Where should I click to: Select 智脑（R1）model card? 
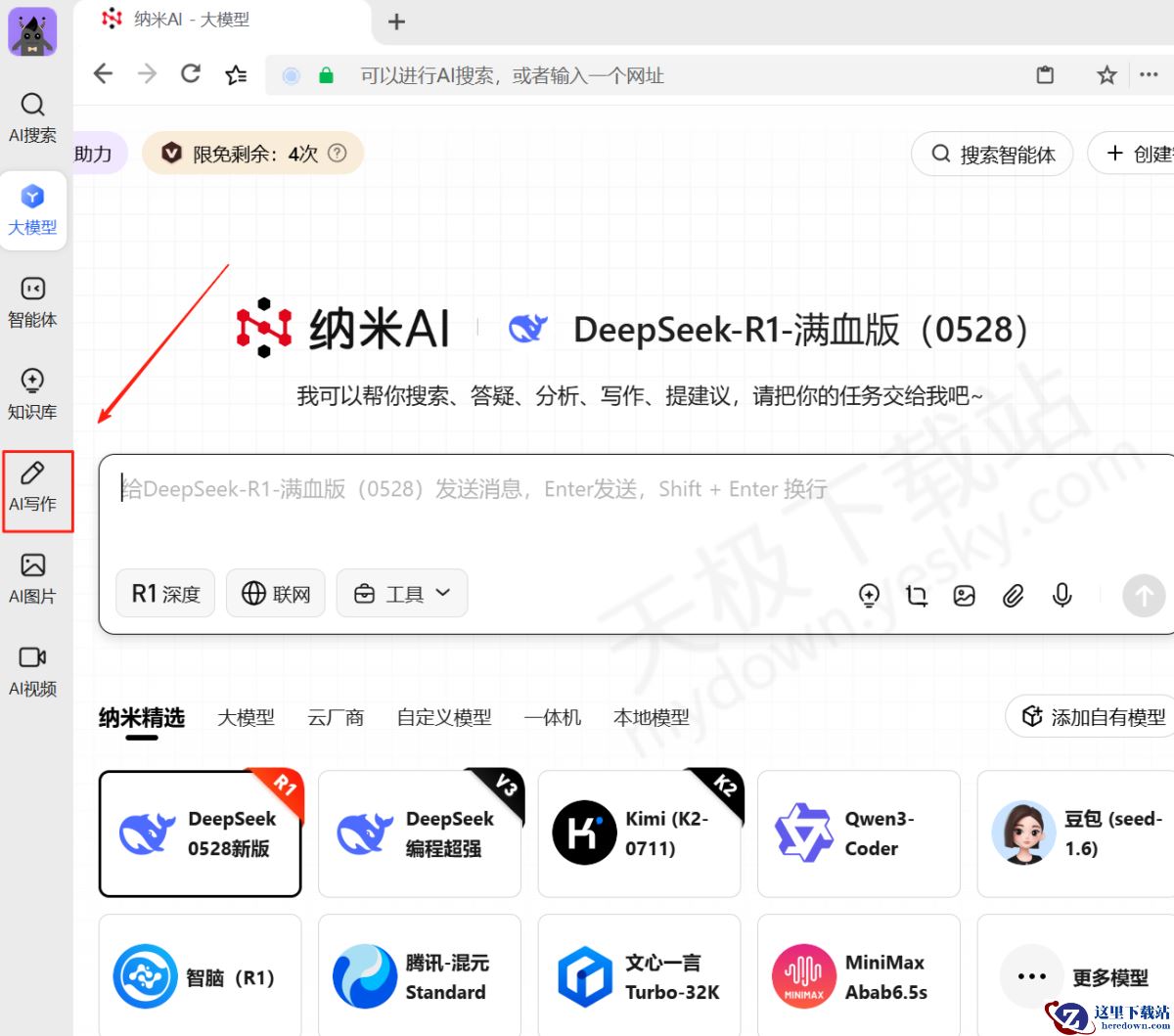pos(201,975)
